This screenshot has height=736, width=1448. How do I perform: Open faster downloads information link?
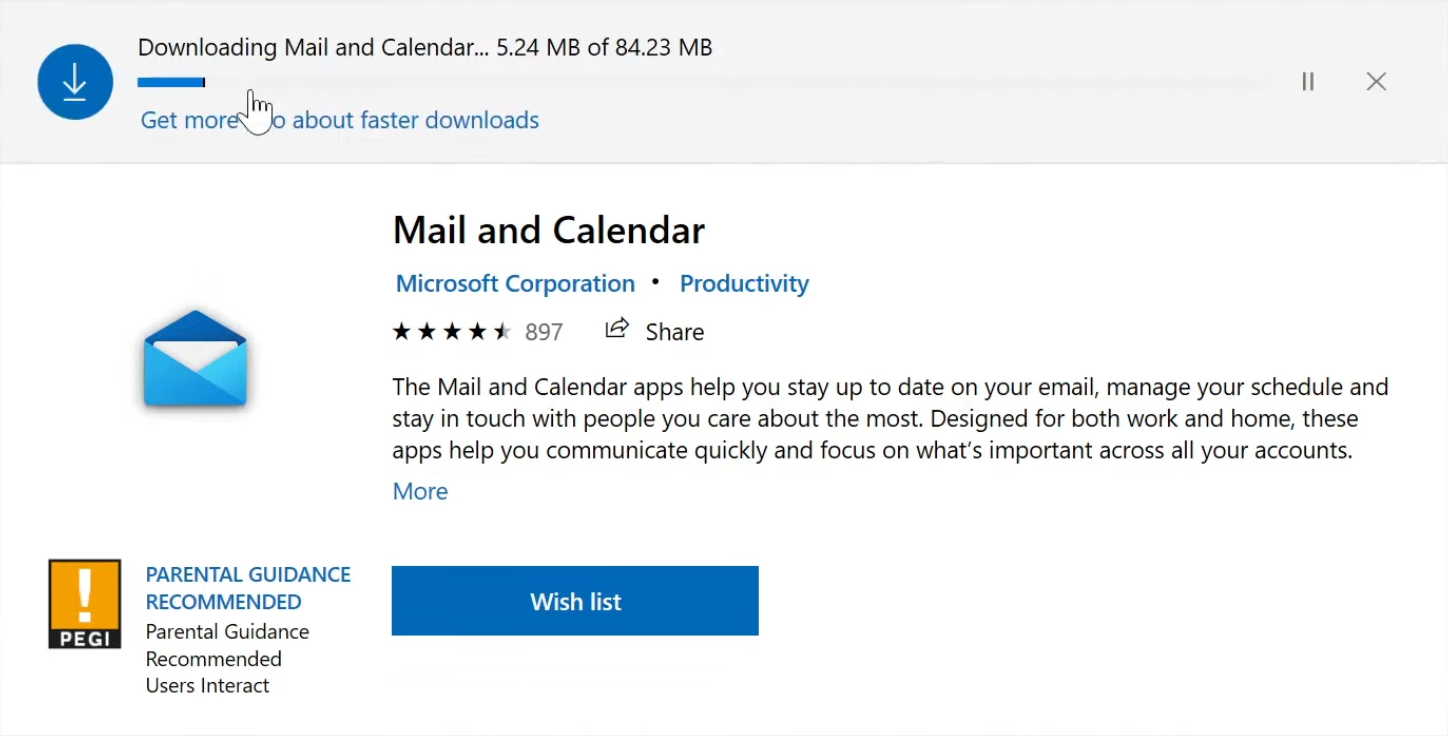coord(340,120)
